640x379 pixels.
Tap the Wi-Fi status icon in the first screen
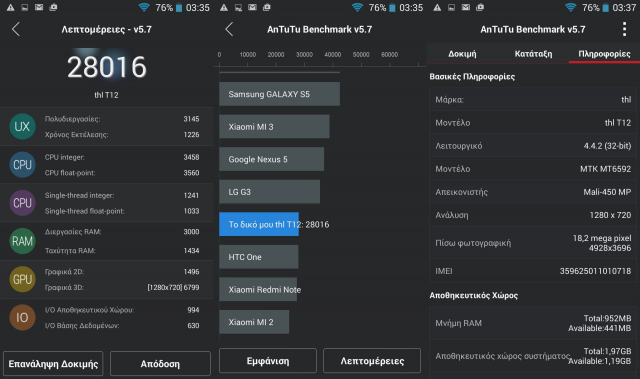point(144,7)
